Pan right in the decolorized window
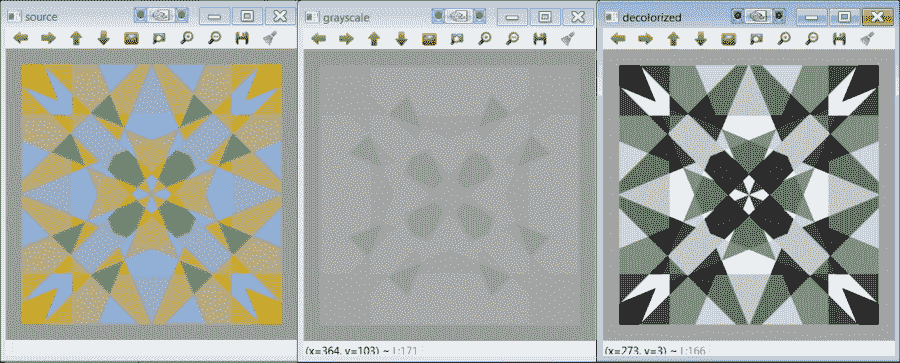Viewport: 900px width, 363px height. [645, 38]
